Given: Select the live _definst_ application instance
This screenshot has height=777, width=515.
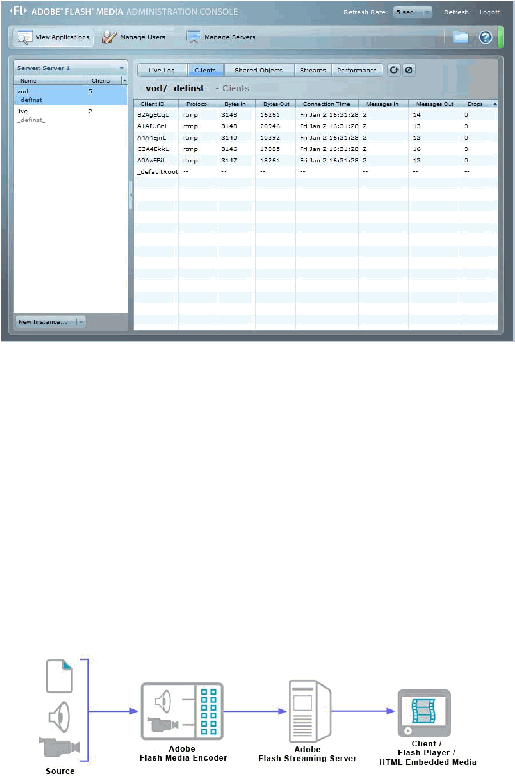Looking at the screenshot, I should pyautogui.click(x=70, y=115).
